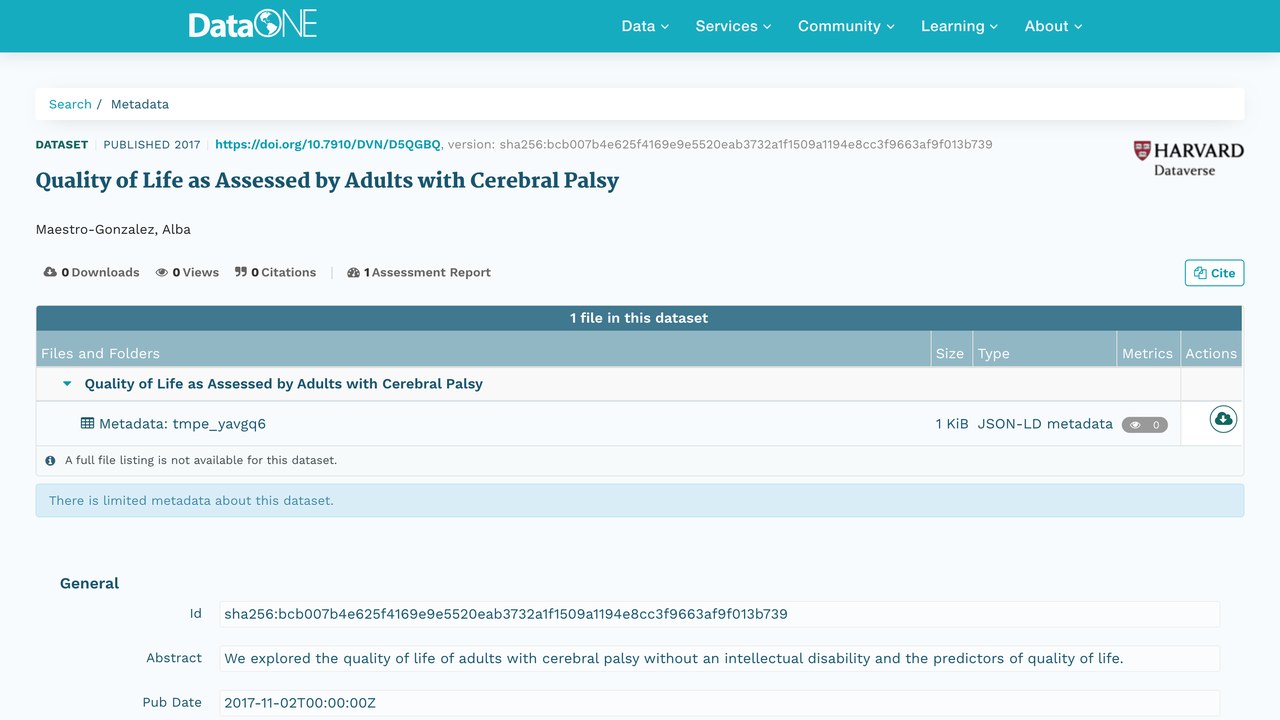The height and width of the screenshot is (720, 1280).
Task: Click the Downloads cloud icon
Action: point(50,272)
